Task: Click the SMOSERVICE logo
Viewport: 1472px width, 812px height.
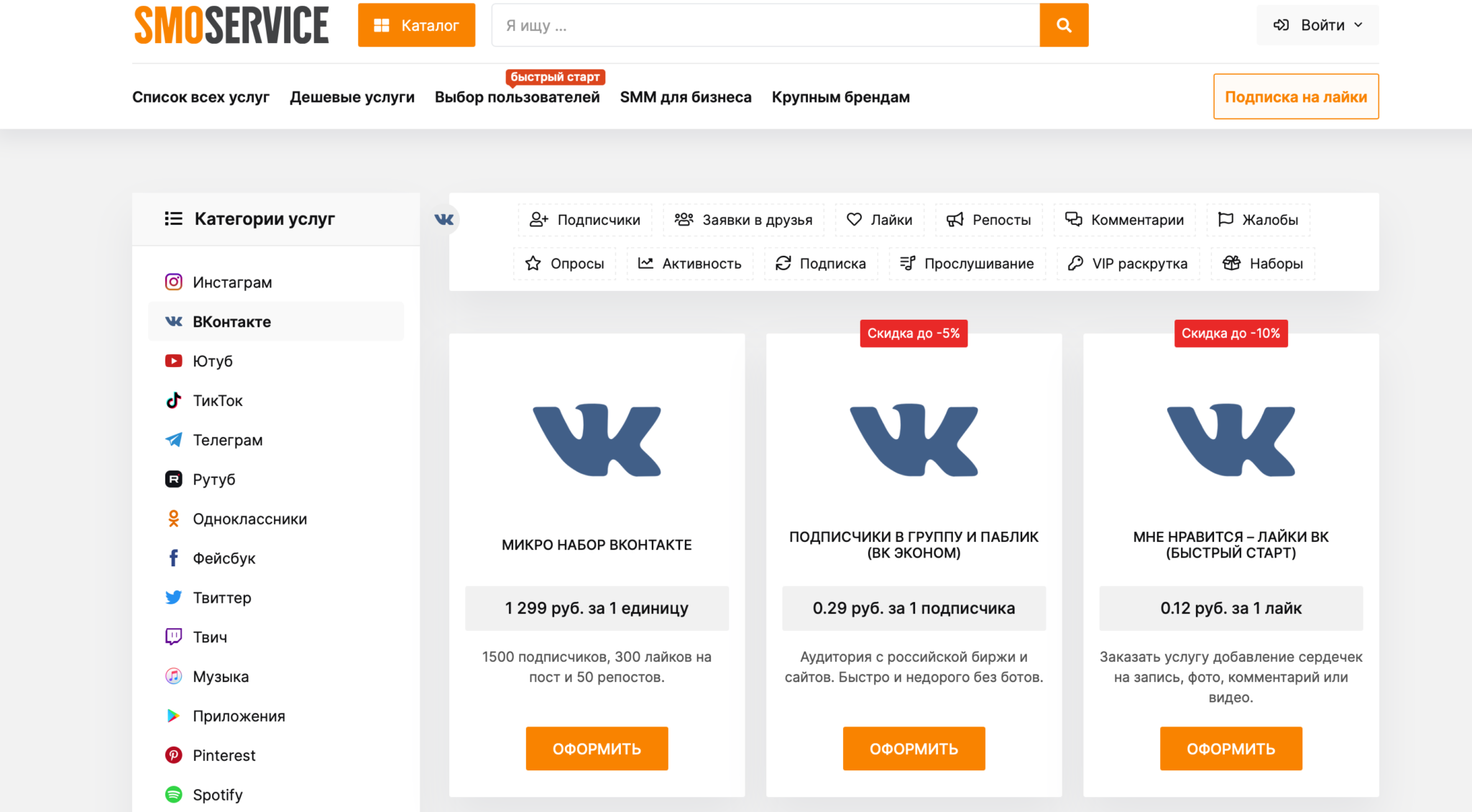Action: coord(231,25)
